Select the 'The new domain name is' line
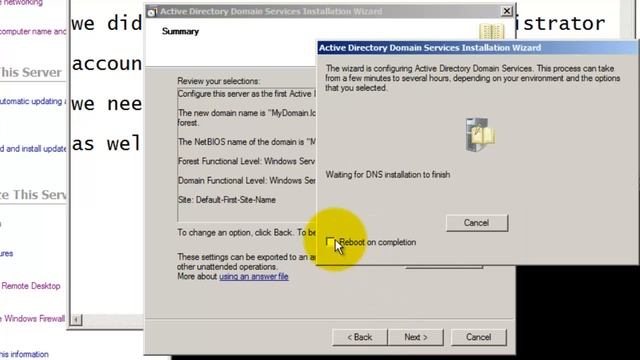This screenshot has height=360, width=640. 247,118
